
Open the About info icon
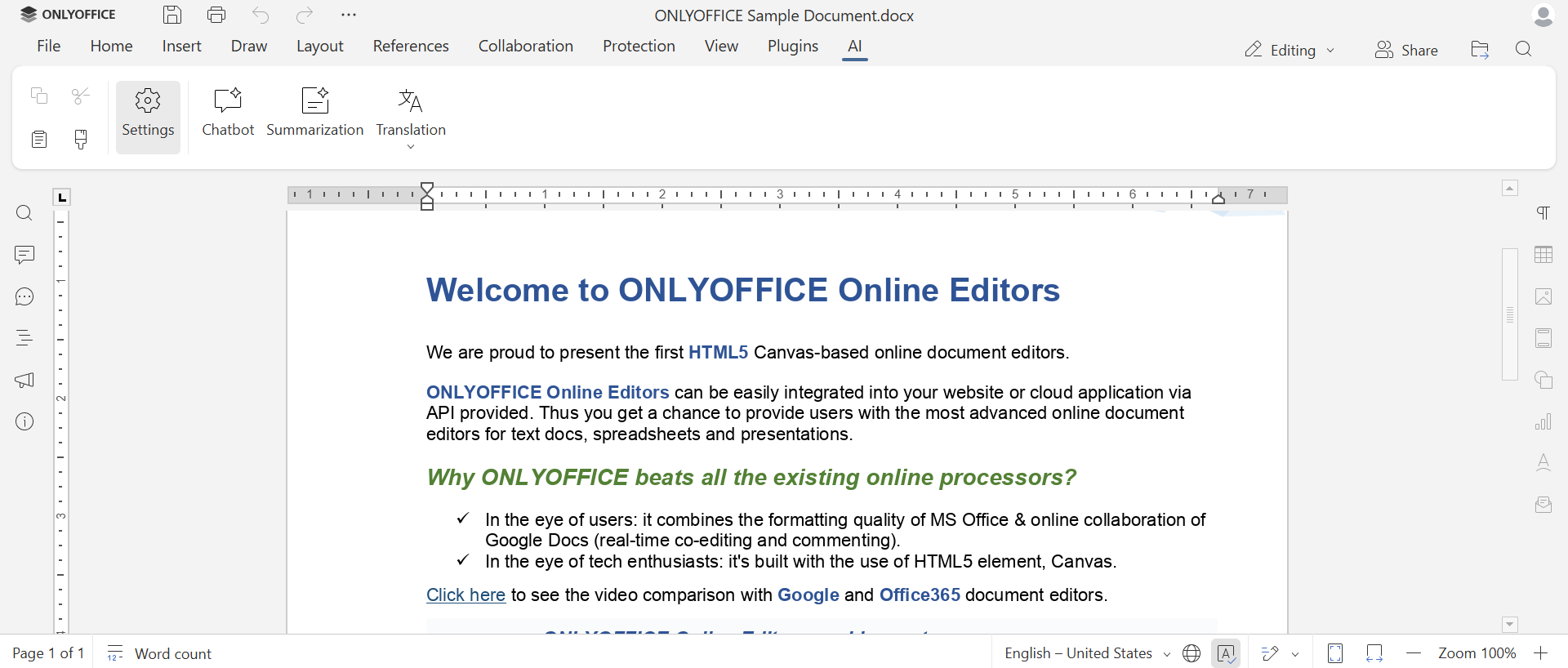(24, 421)
